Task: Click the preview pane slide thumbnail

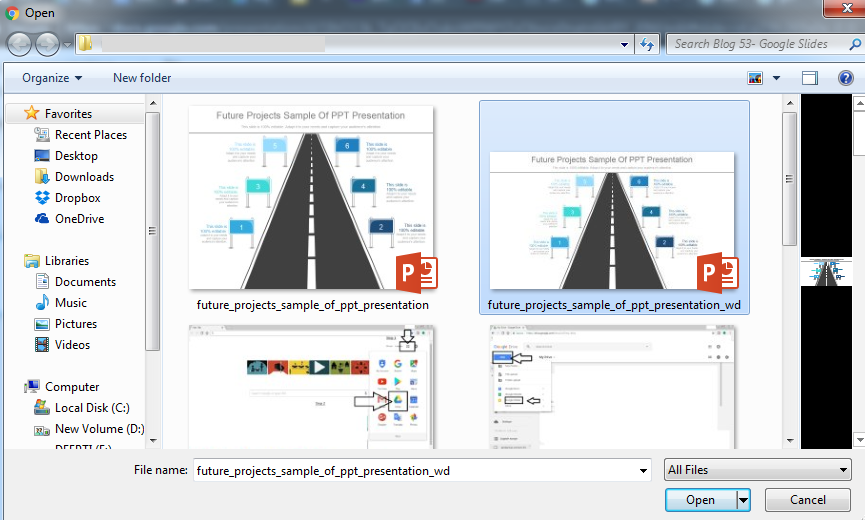Action: pyautogui.click(x=826, y=272)
